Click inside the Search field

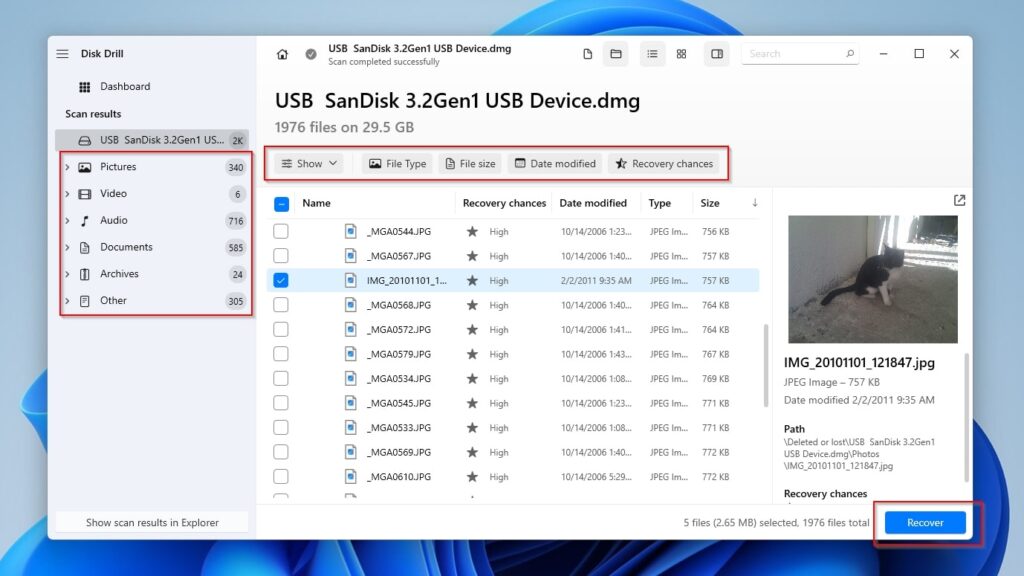pyautogui.click(x=795, y=54)
